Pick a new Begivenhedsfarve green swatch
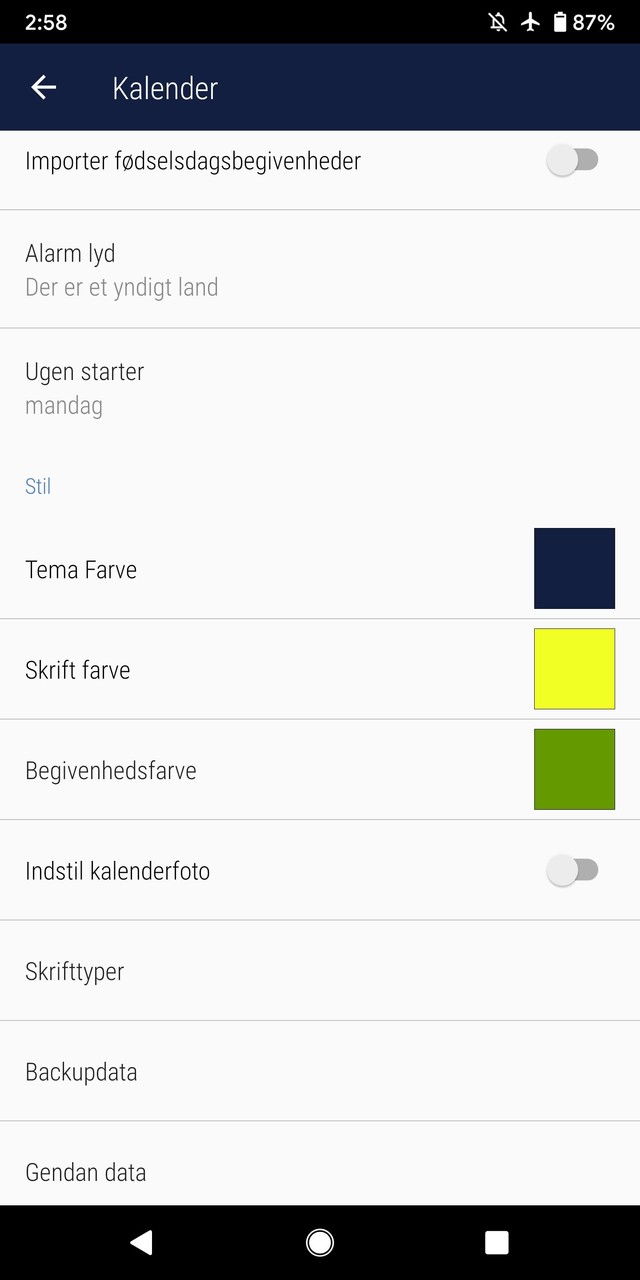Screen dimensions: 640x1280 tap(574, 769)
